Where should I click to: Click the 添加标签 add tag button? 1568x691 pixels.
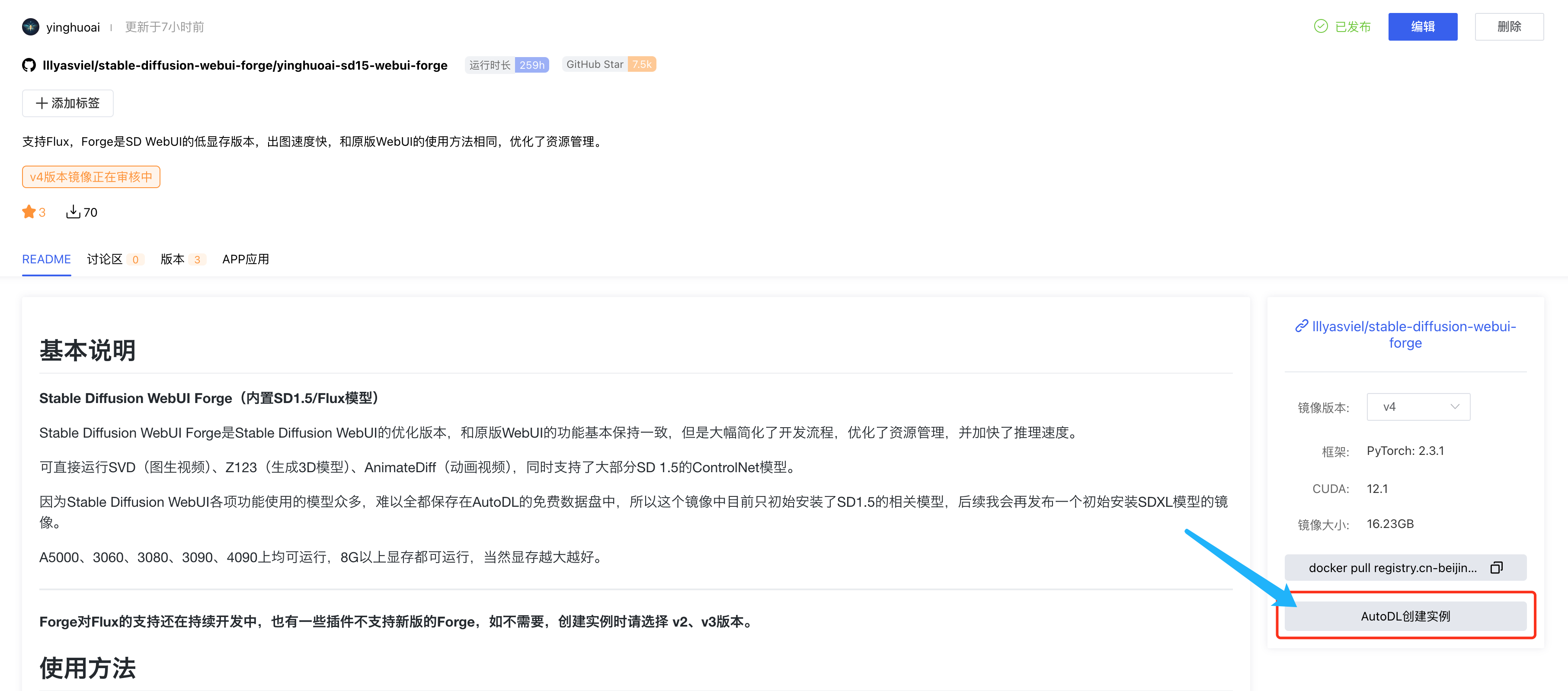pyautogui.click(x=67, y=103)
